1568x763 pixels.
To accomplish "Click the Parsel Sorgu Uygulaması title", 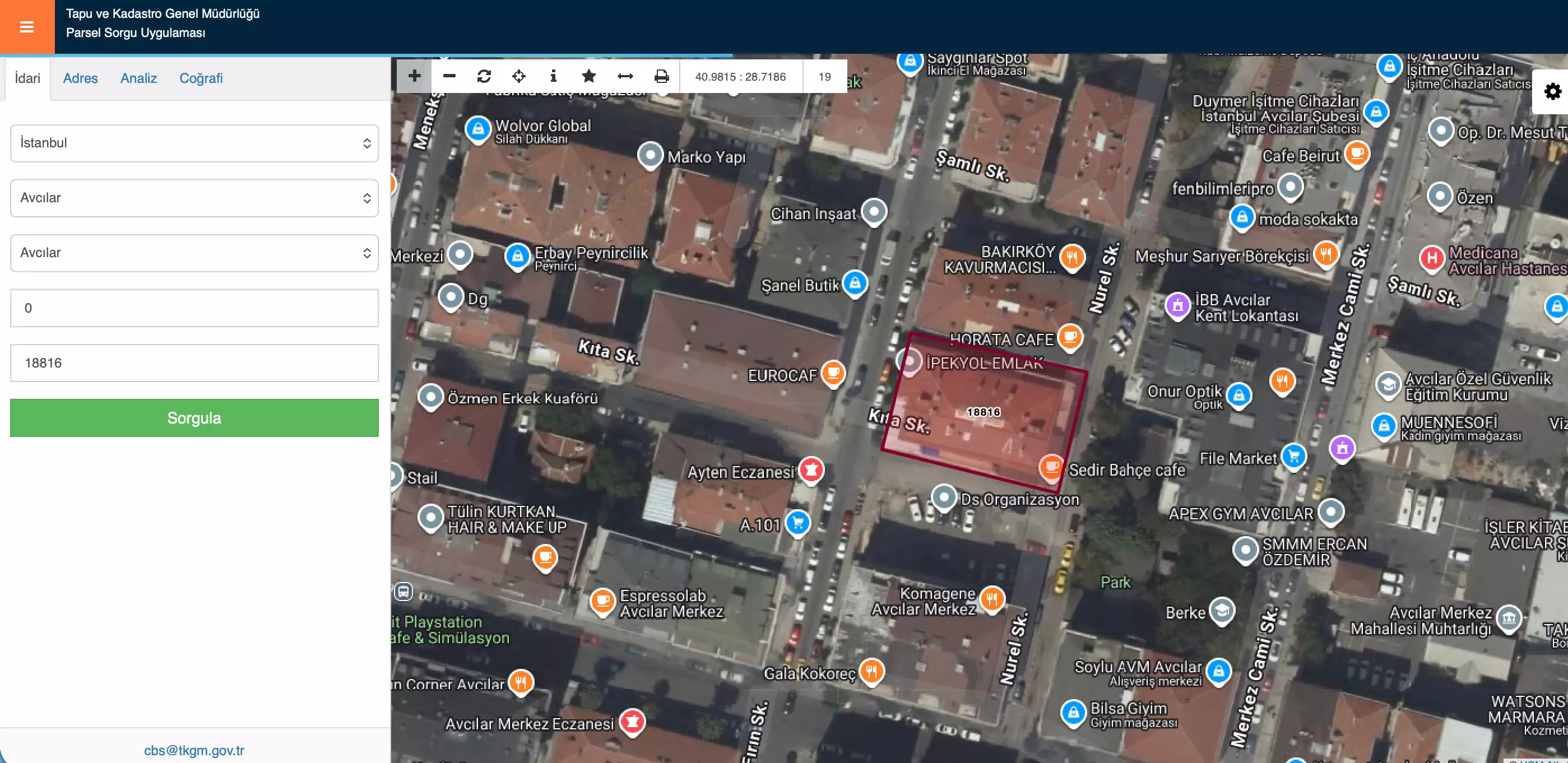I will [x=136, y=33].
